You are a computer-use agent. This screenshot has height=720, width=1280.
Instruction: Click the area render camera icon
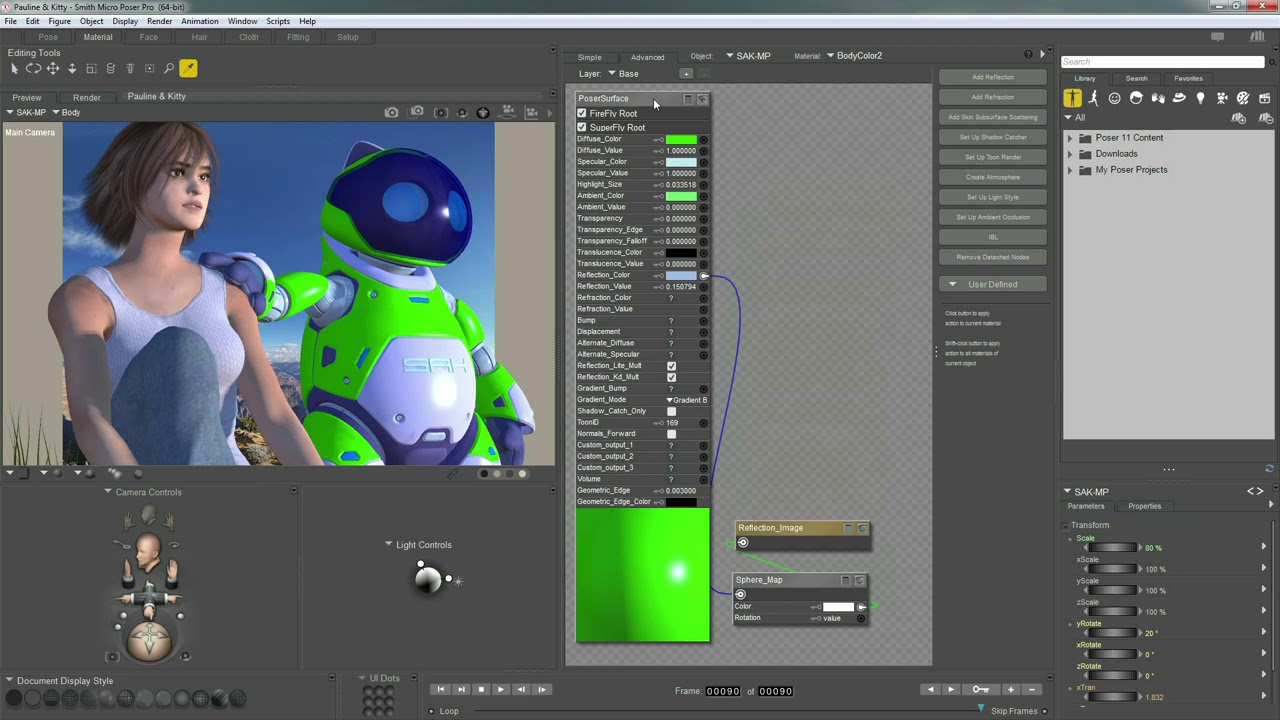coord(417,112)
